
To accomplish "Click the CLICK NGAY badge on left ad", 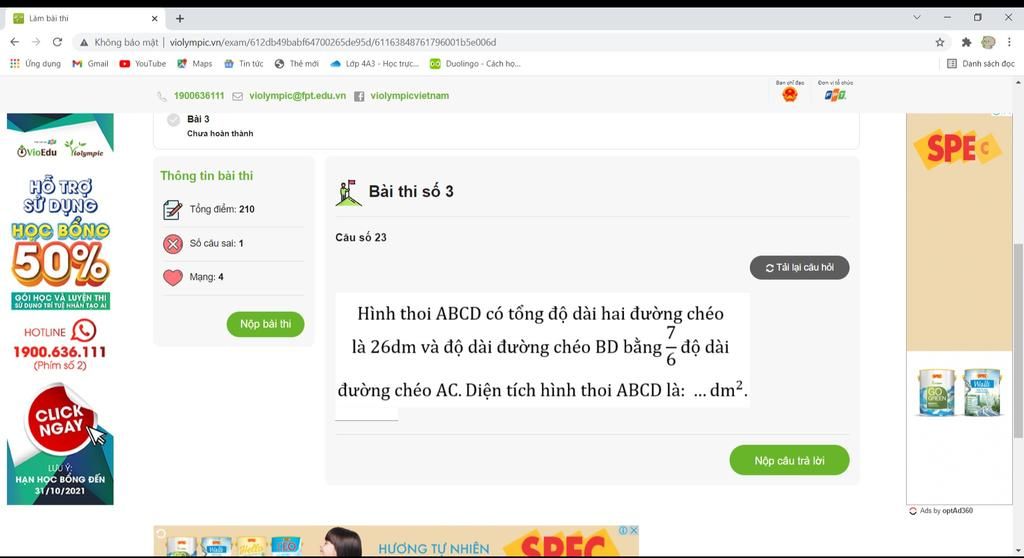I will tap(60, 419).
